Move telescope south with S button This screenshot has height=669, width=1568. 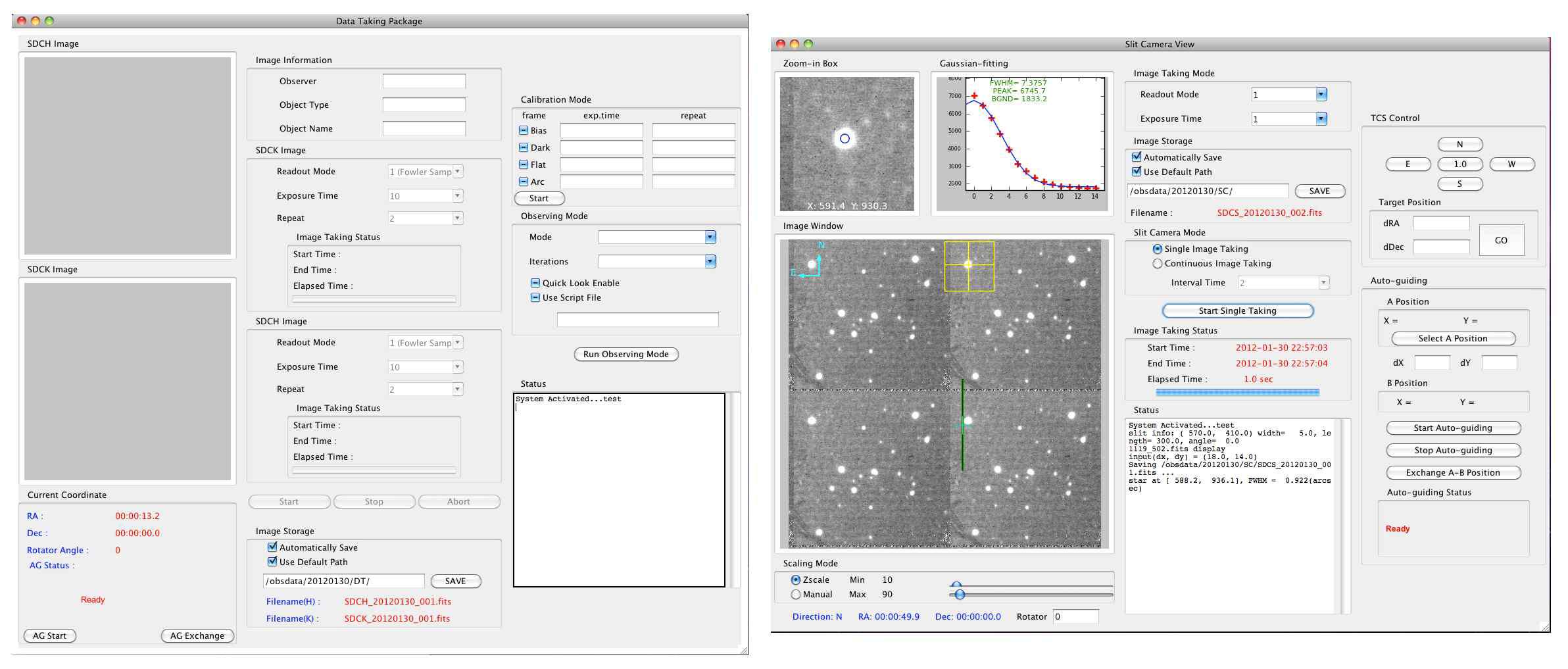(x=1460, y=184)
